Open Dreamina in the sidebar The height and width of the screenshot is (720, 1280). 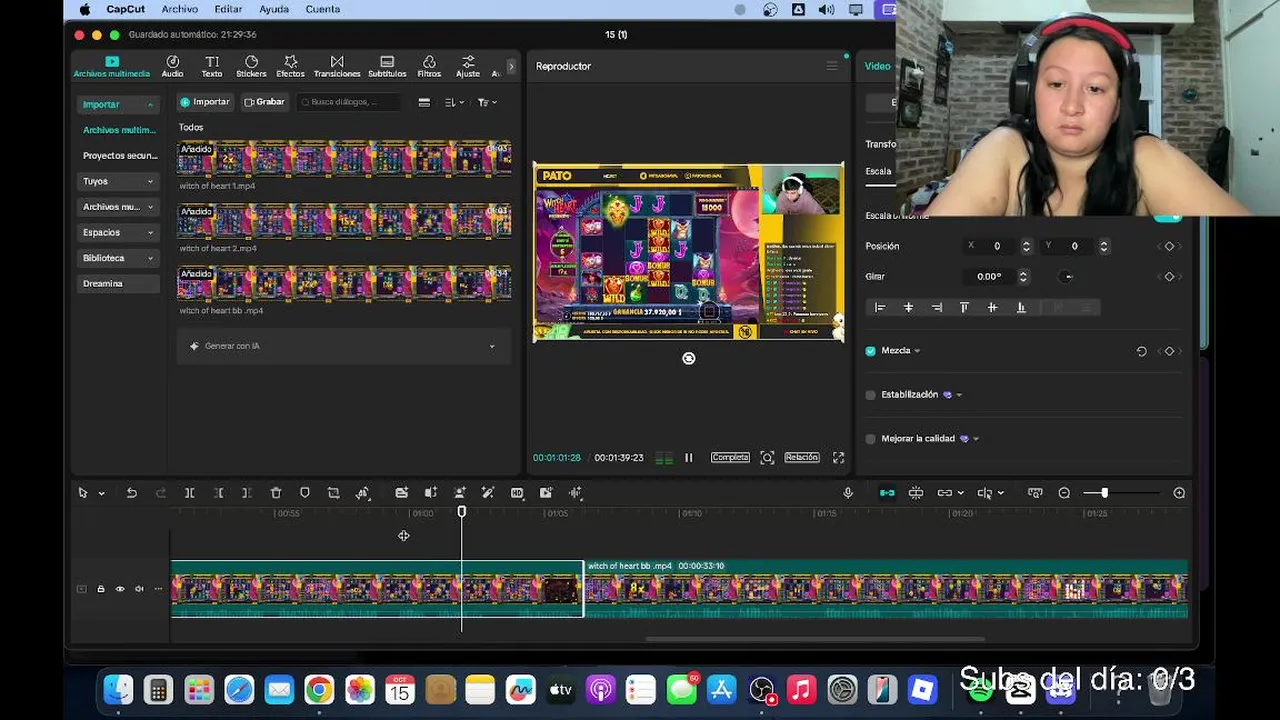click(119, 283)
